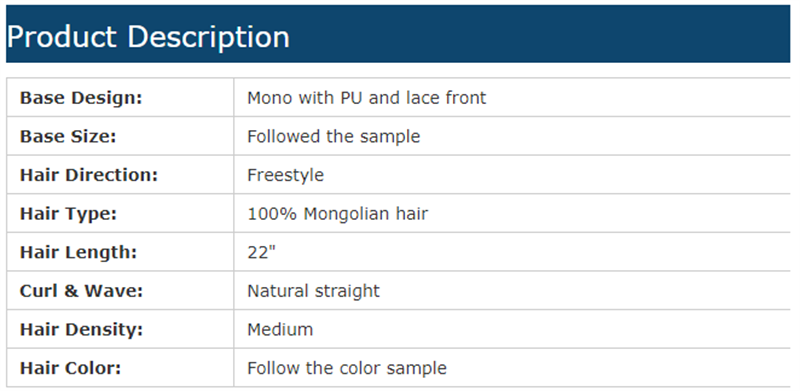Viewport: 800px width, 391px height.
Task: Select the Base Size label
Action: (x=68, y=136)
